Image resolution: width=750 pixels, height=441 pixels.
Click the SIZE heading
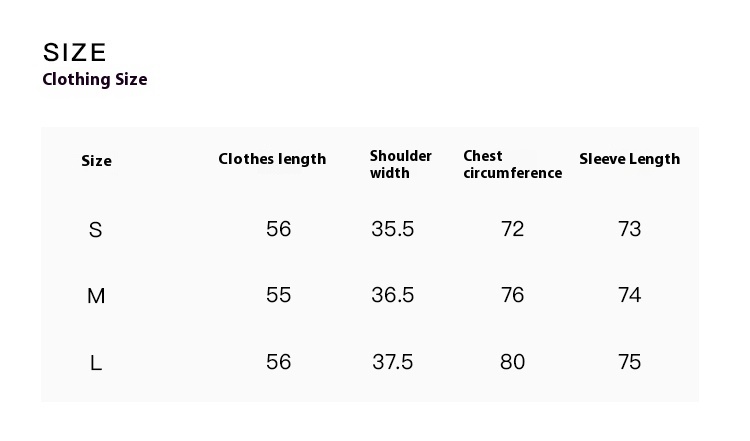(75, 52)
